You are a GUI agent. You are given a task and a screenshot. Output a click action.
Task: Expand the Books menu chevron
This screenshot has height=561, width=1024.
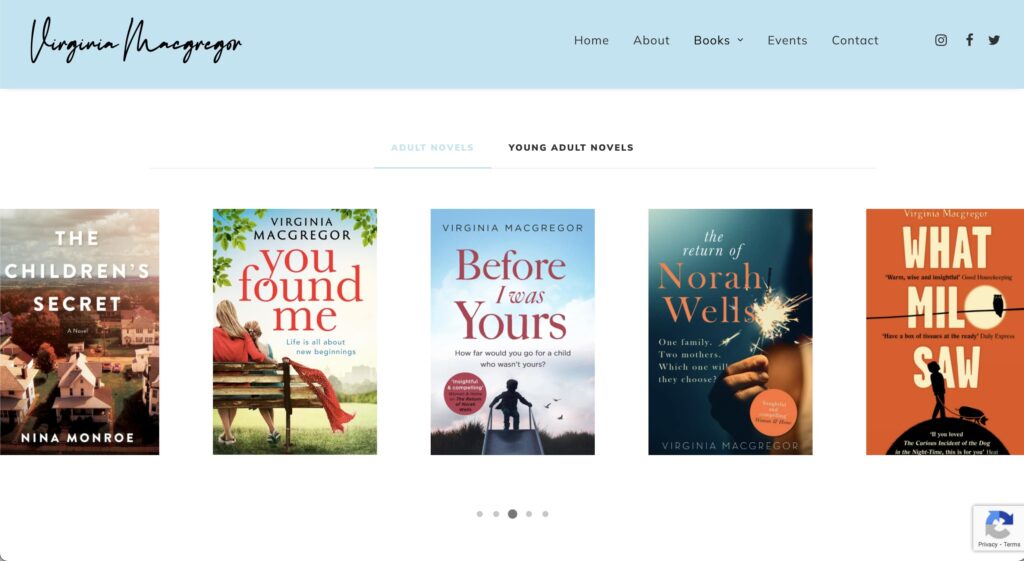point(741,40)
